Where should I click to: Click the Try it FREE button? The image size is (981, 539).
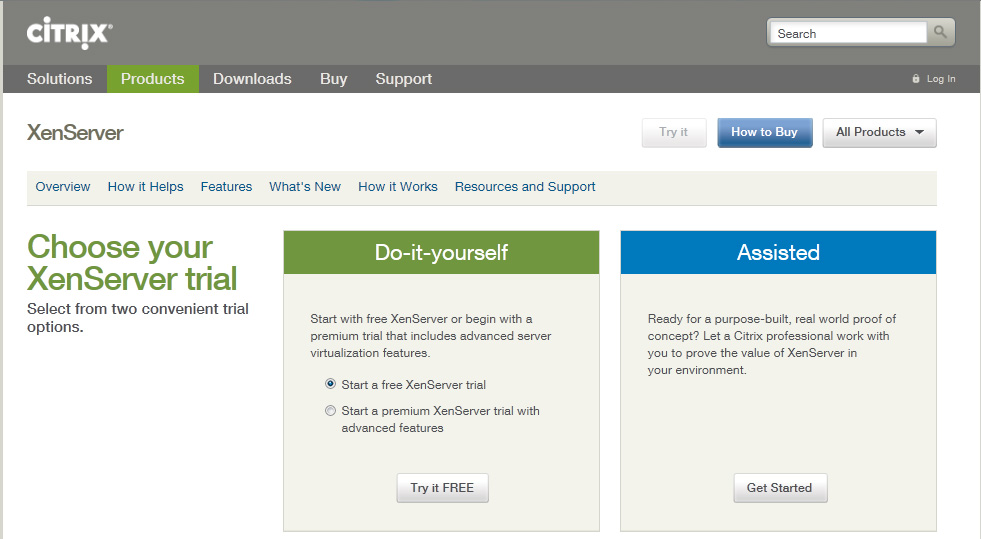pos(442,488)
